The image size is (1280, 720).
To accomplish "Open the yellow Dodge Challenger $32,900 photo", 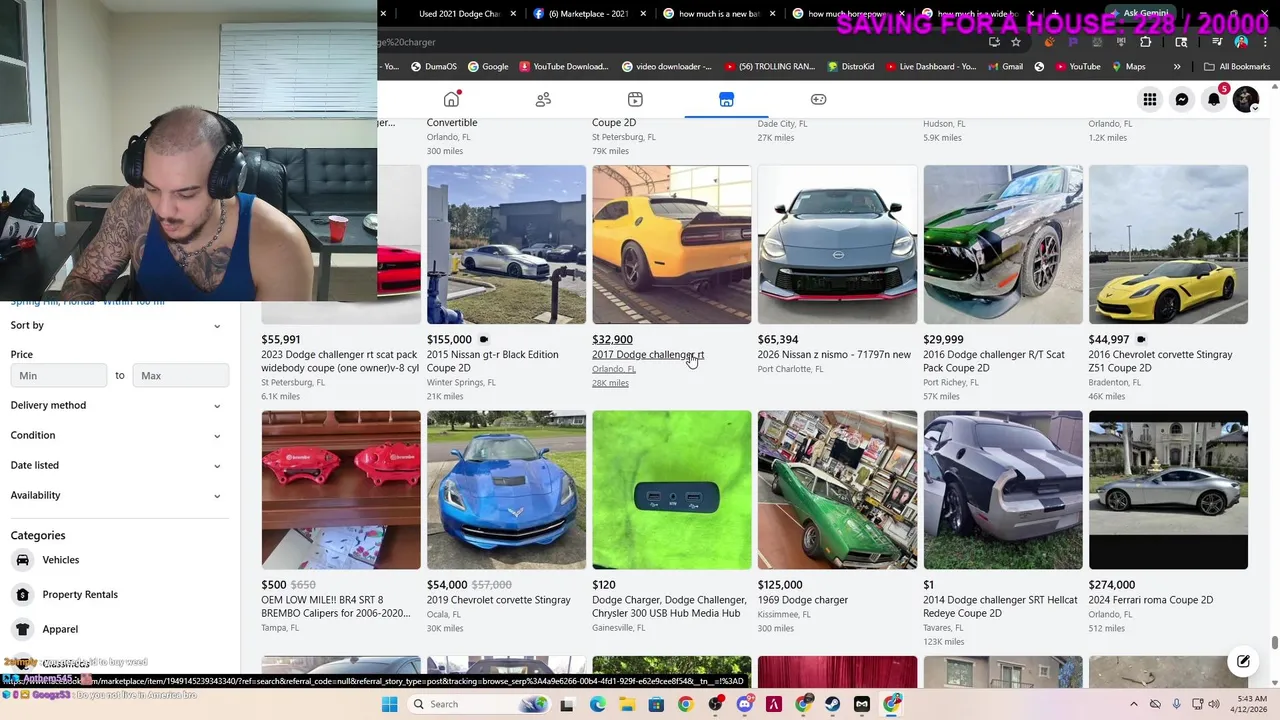I will pos(672,245).
